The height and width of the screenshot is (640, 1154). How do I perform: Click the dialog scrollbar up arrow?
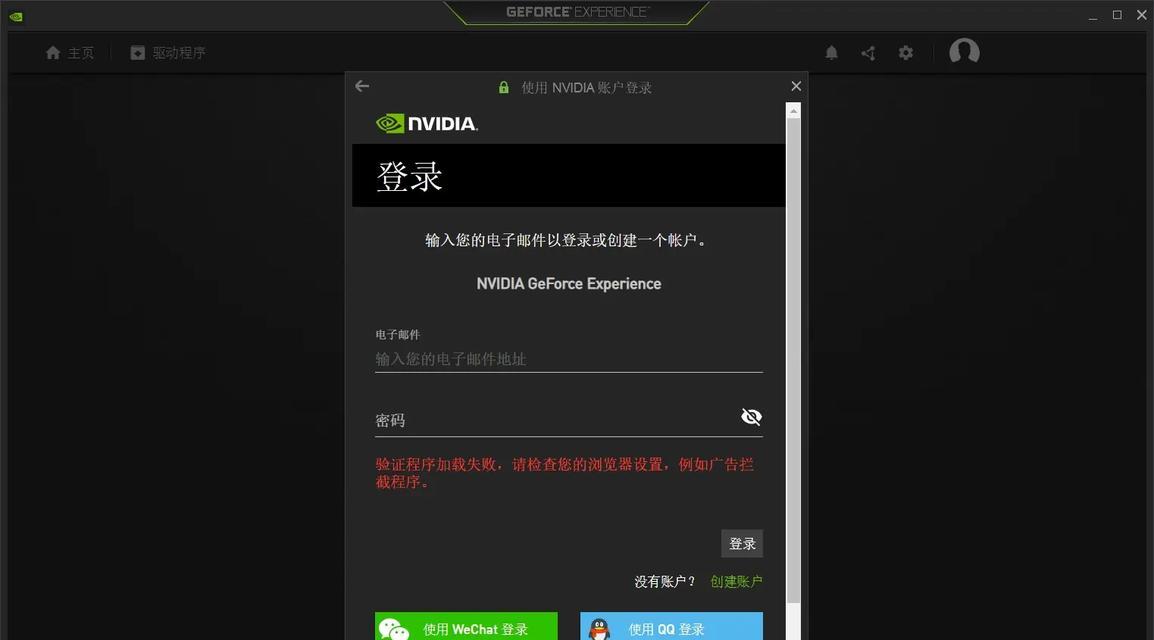(793, 111)
